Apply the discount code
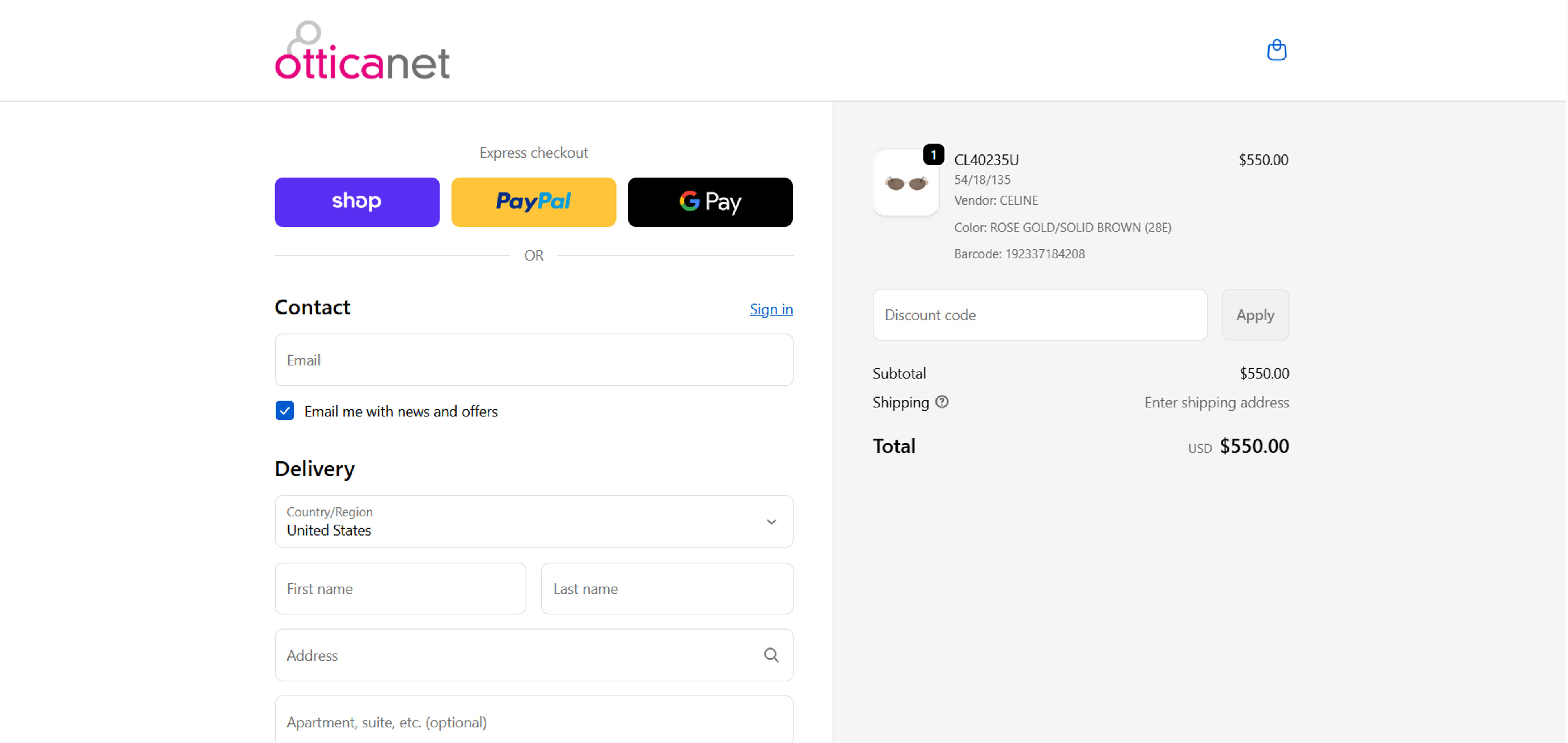This screenshot has height=743, width=1568. tap(1255, 315)
